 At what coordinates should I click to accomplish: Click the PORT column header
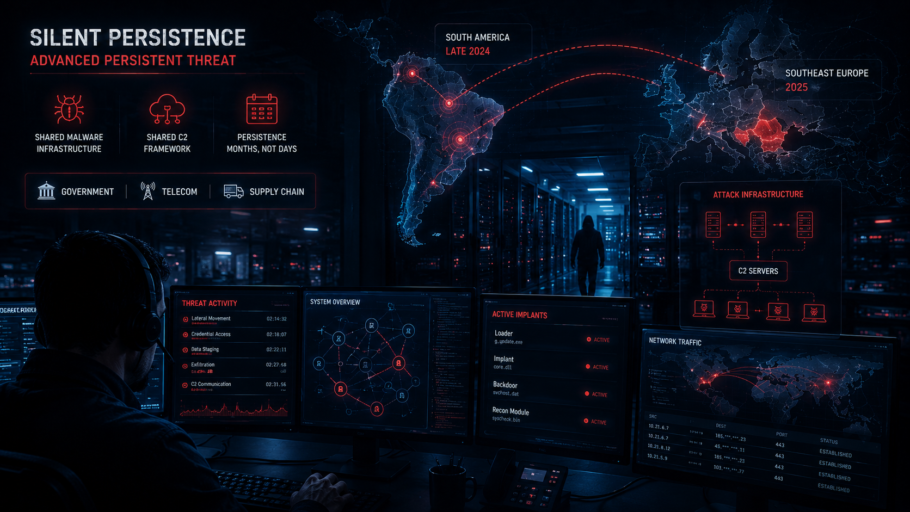(781, 434)
